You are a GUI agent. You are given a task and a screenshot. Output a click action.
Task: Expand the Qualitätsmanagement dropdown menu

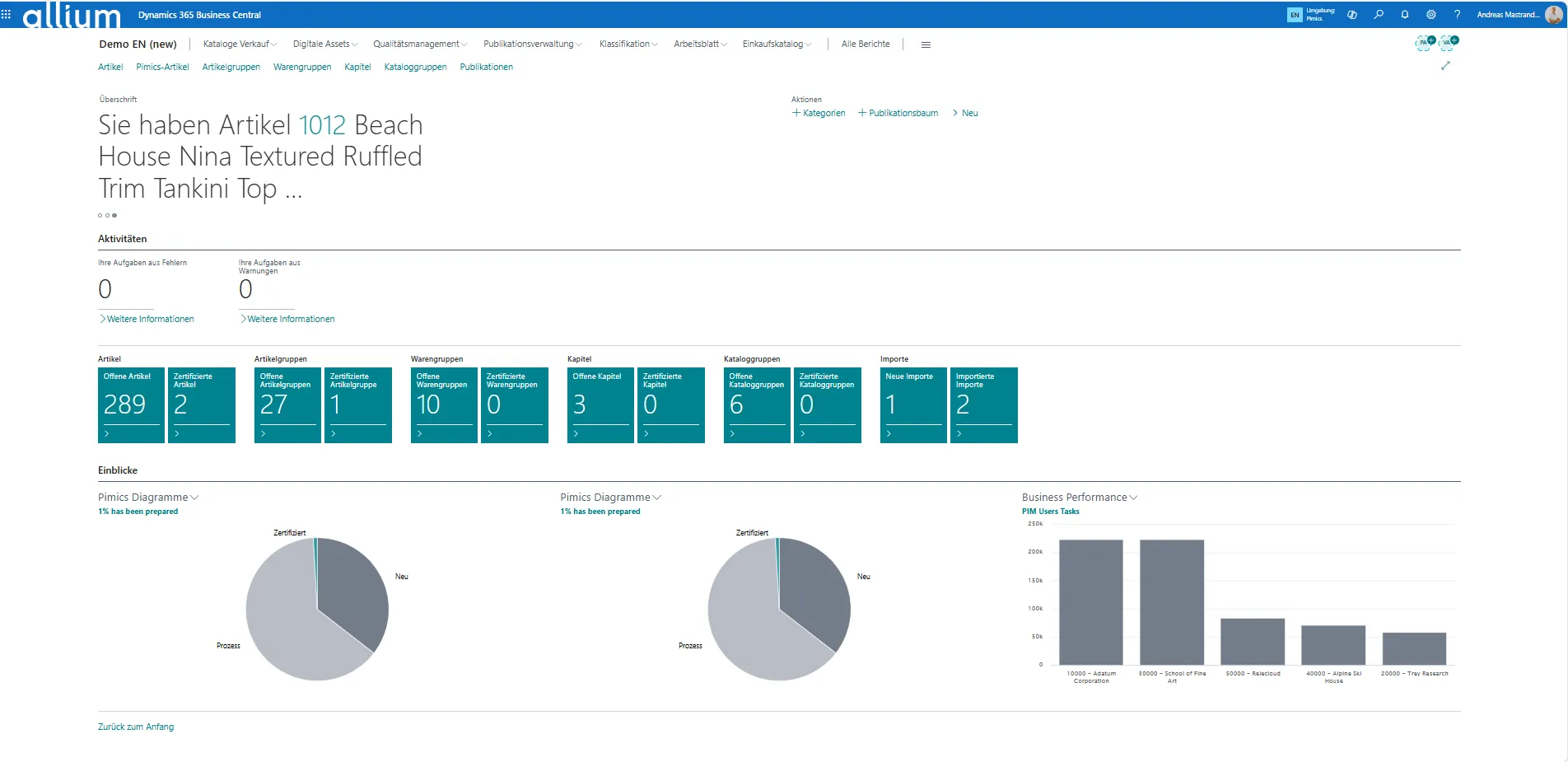[x=419, y=44]
